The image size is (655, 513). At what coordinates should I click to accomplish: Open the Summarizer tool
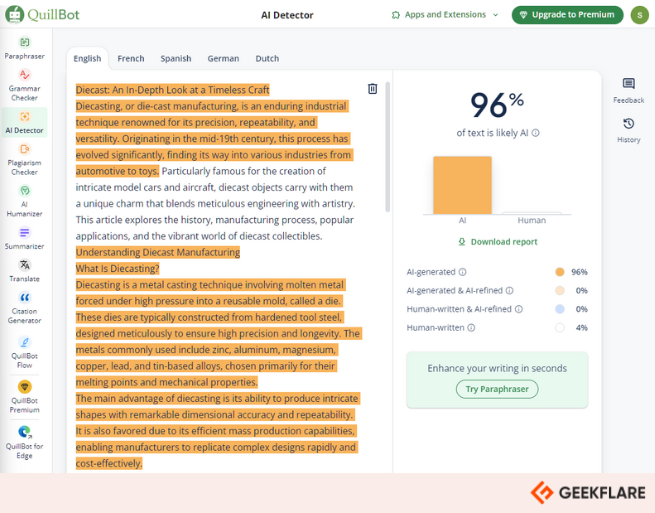(24, 239)
